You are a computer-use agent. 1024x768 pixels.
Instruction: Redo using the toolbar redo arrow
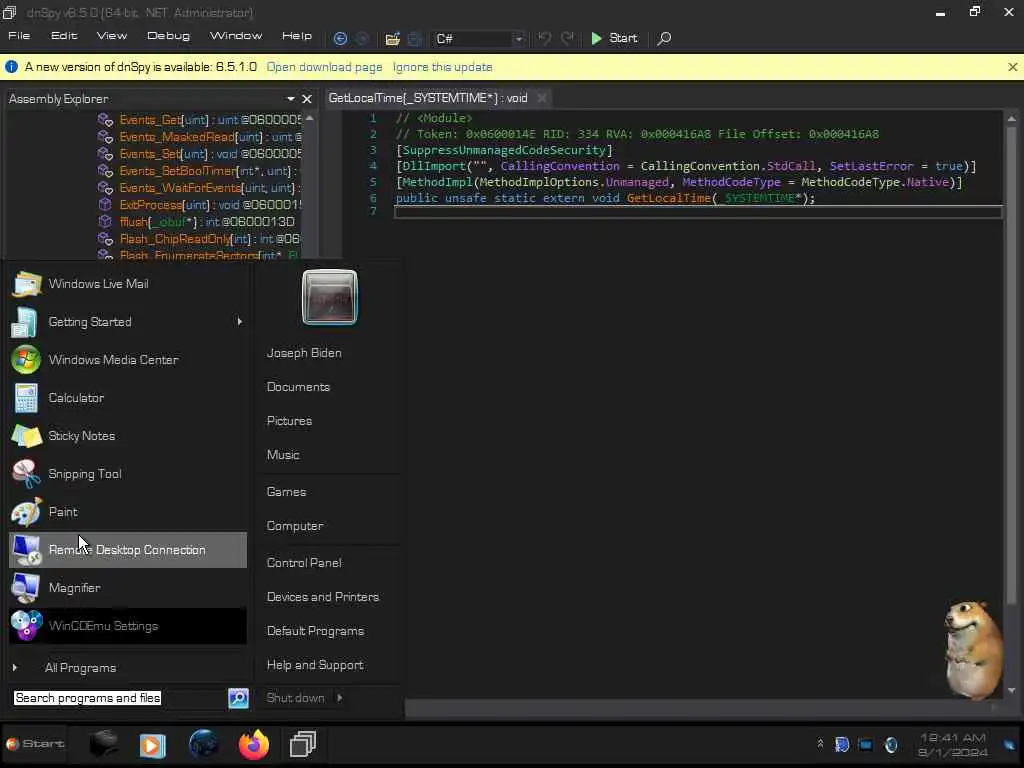click(x=568, y=39)
